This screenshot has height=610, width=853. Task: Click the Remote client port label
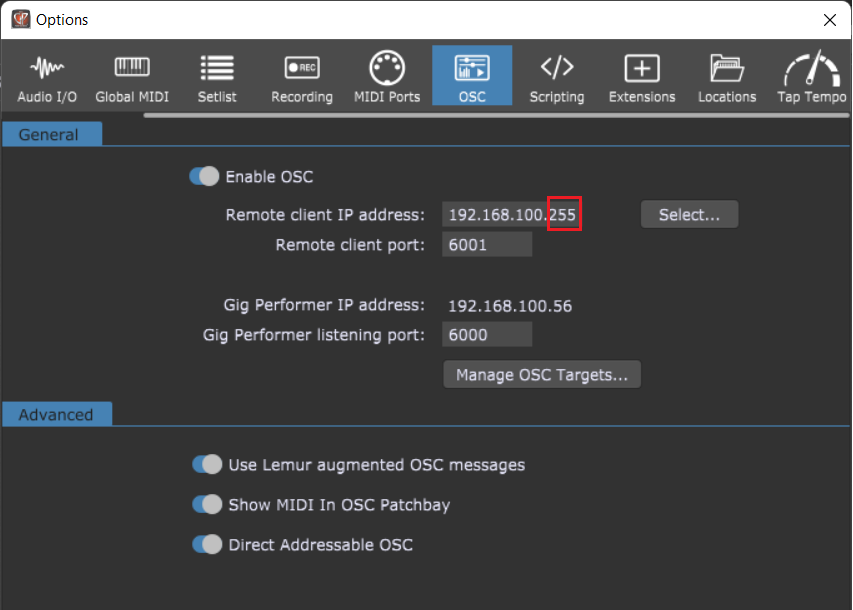click(350, 245)
